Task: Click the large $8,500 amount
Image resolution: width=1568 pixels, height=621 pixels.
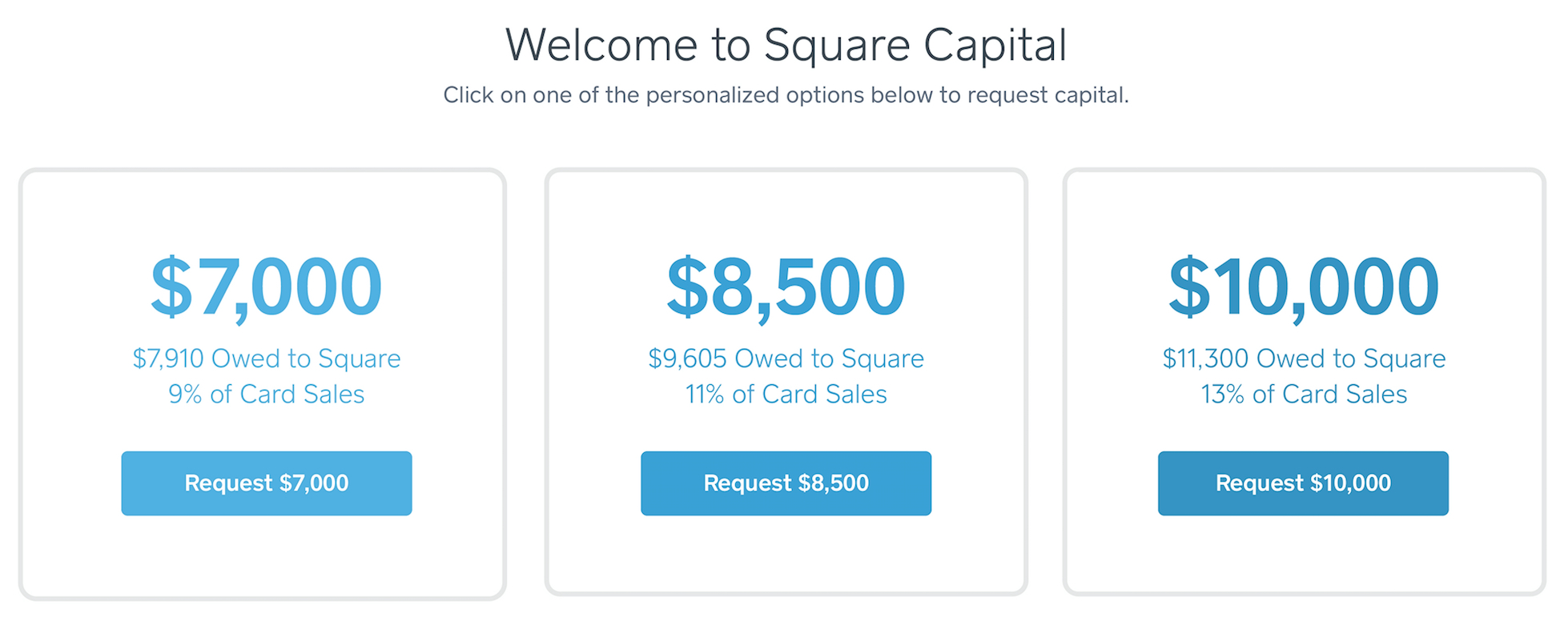Action: [786, 286]
